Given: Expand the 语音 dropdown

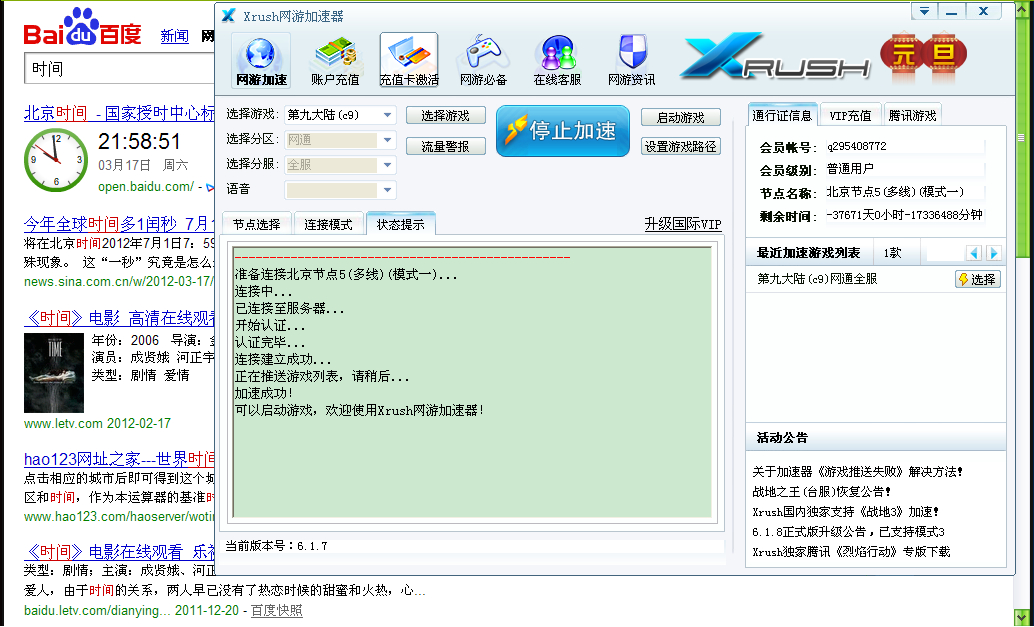Looking at the screenshot, I should pyautogui.click(x=387, y=190).
